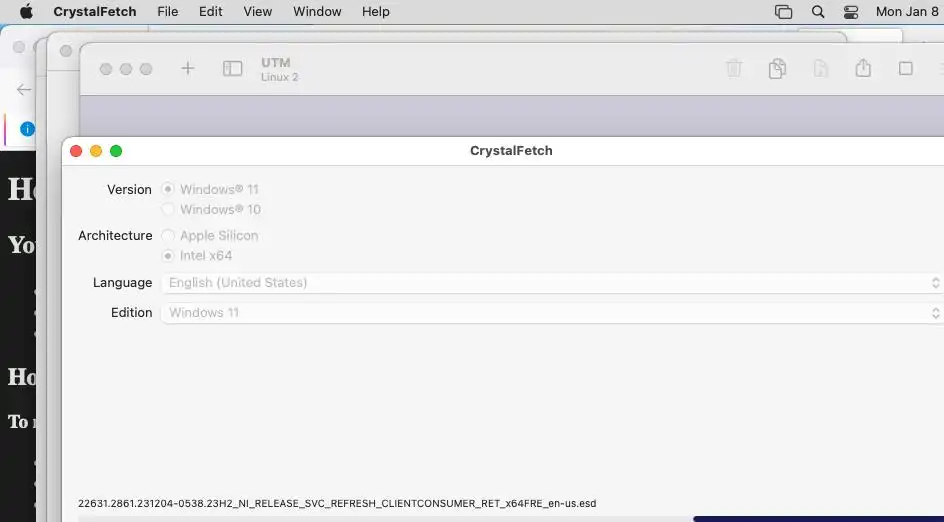Show the date and time panel

click(x=907, y=11)
